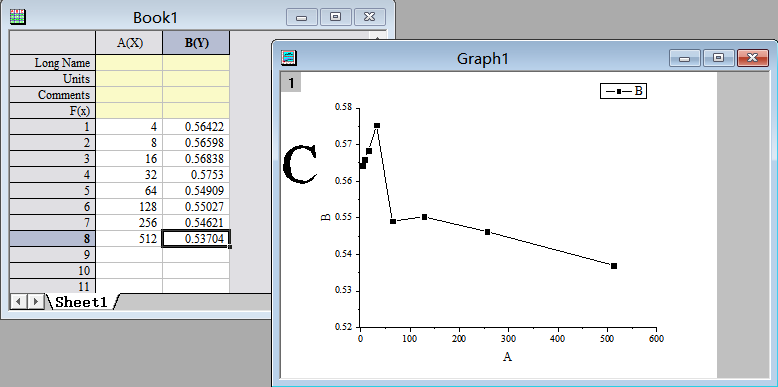Image resolution: width=778 pixels, height=387 pixels.
Task: Close the Book1 window
Action: tap(370, 17)
